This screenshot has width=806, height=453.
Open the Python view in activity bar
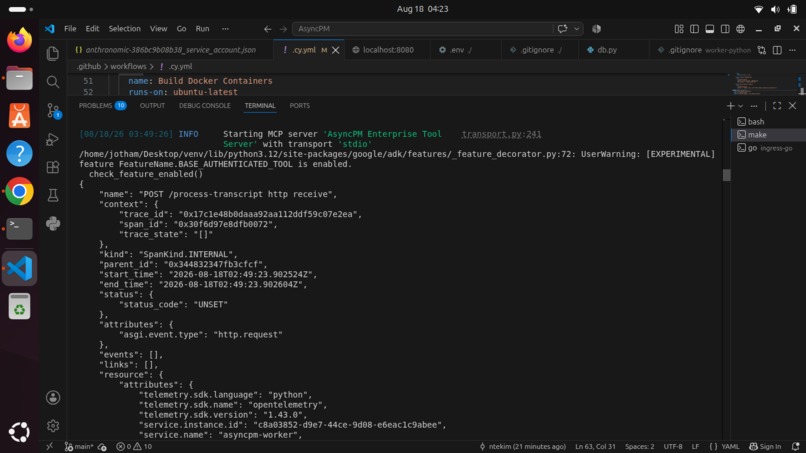[52, 223]
